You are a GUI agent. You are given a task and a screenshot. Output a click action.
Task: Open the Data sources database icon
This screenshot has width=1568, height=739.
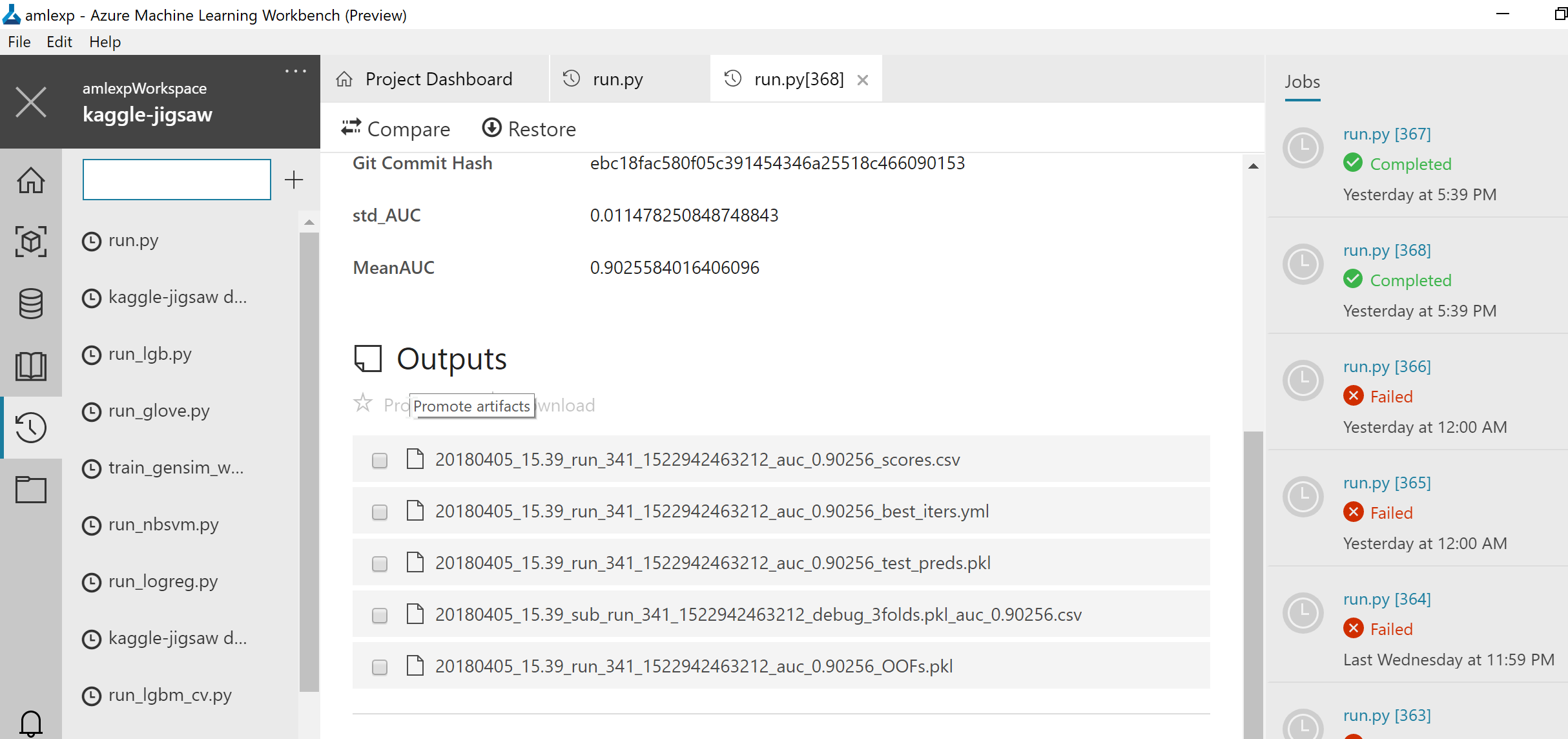click(30, 303)
